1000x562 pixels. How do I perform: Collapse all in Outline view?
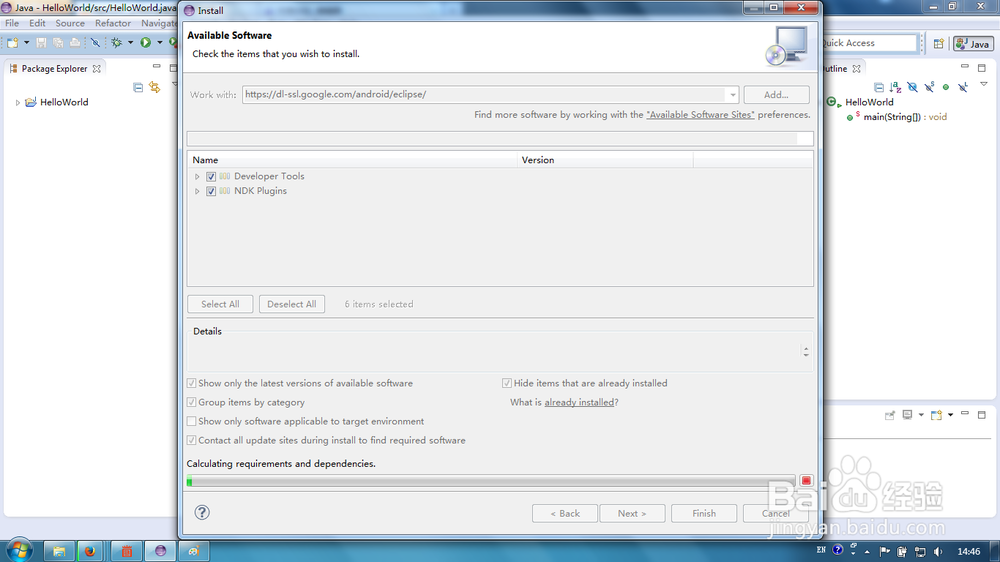[x=879, y=87]
